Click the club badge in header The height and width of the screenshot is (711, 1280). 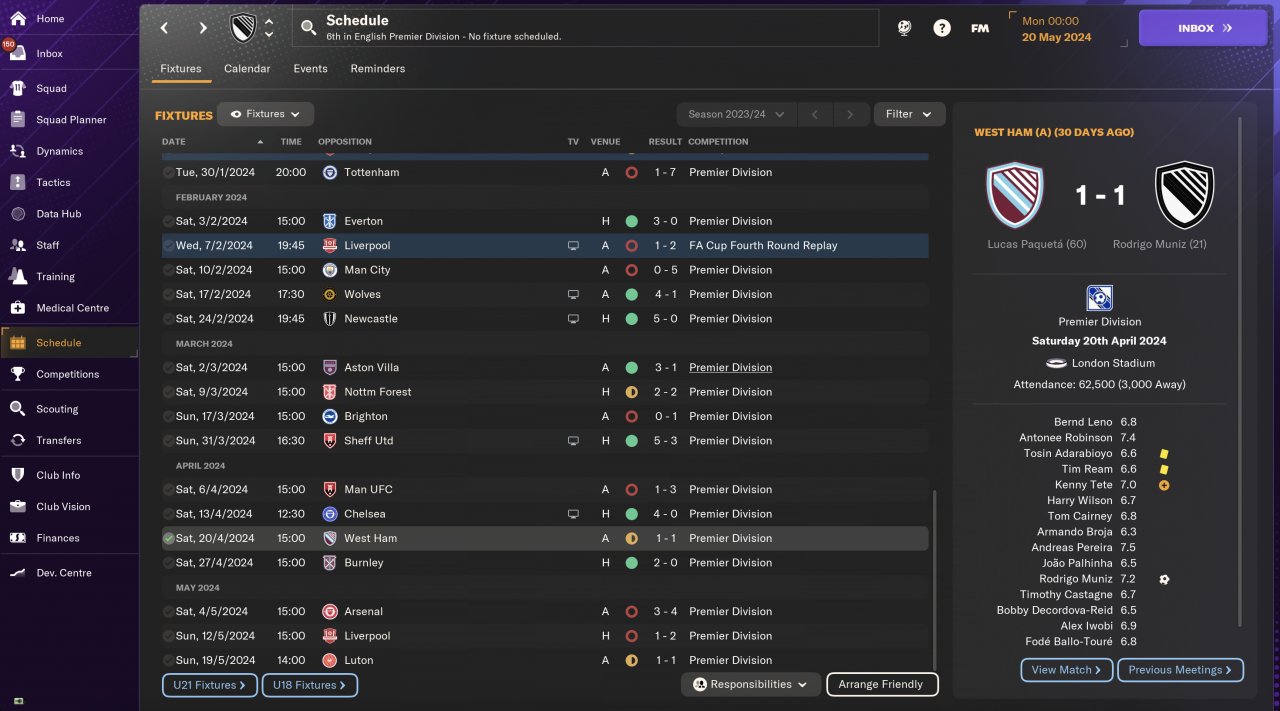pyautogui.click(x=243, y=28)
